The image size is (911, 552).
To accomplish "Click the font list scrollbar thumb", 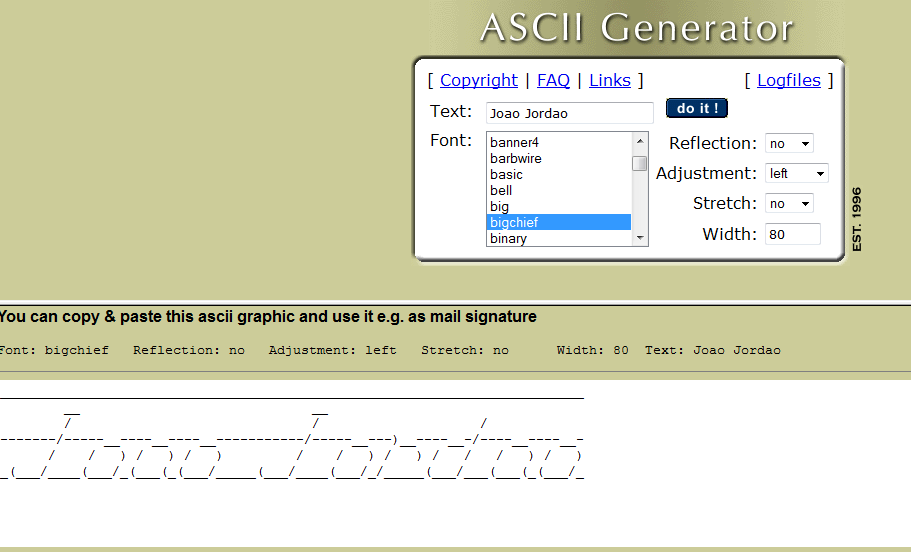I will (640, 163).
